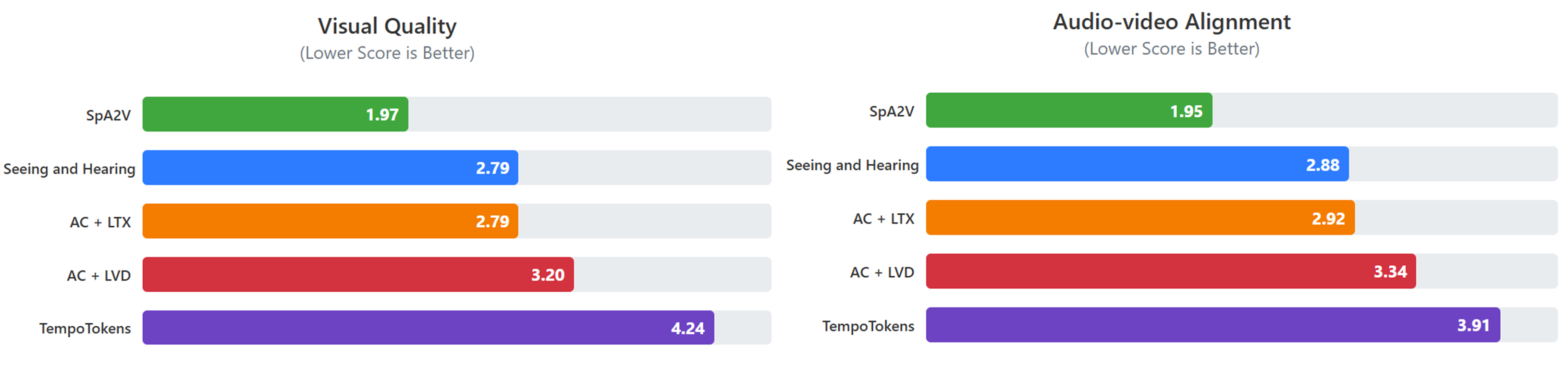Click the subtitle under the Visual Quality title

point(387,53)
